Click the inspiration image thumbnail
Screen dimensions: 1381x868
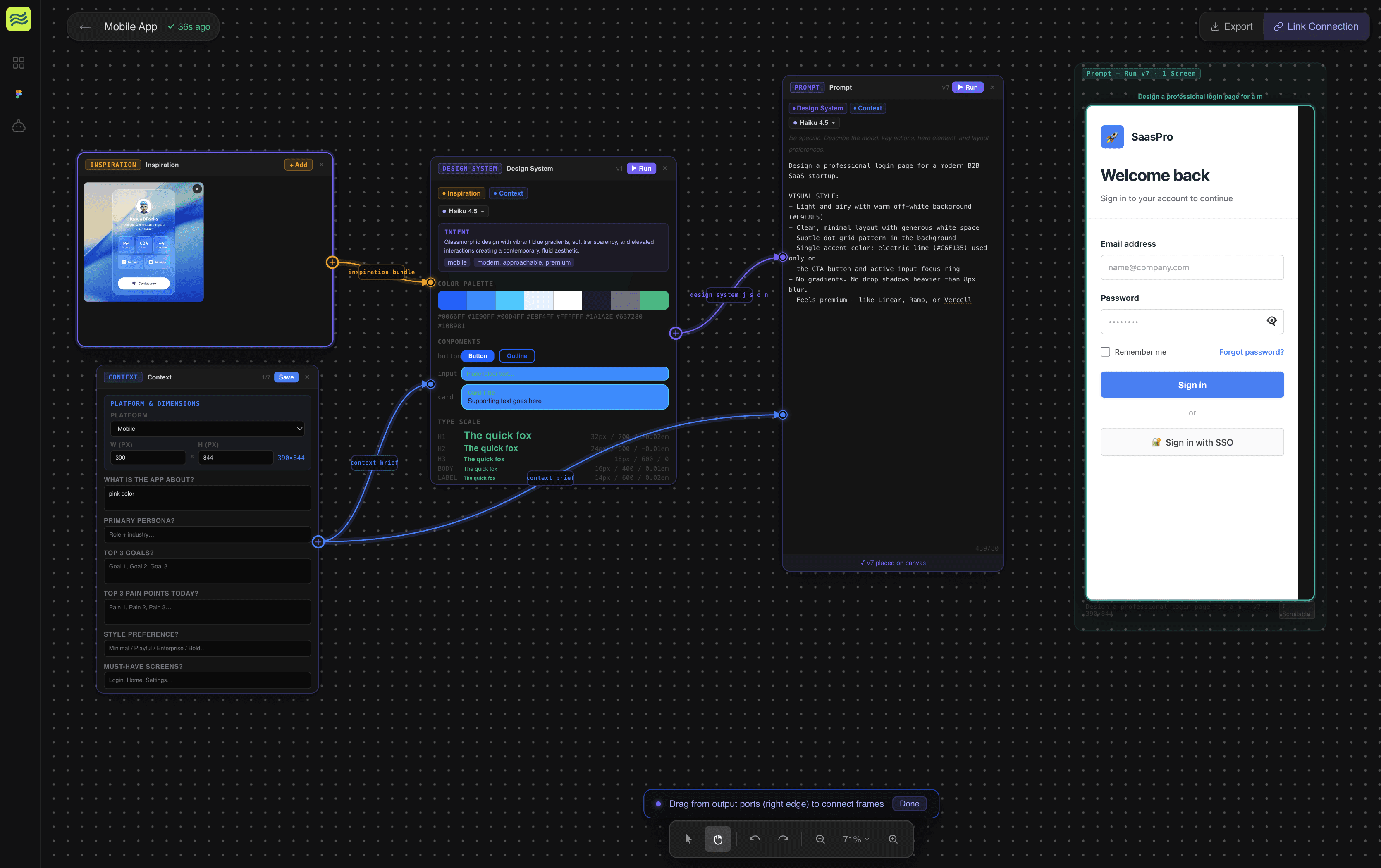click(x=143, y=242)
